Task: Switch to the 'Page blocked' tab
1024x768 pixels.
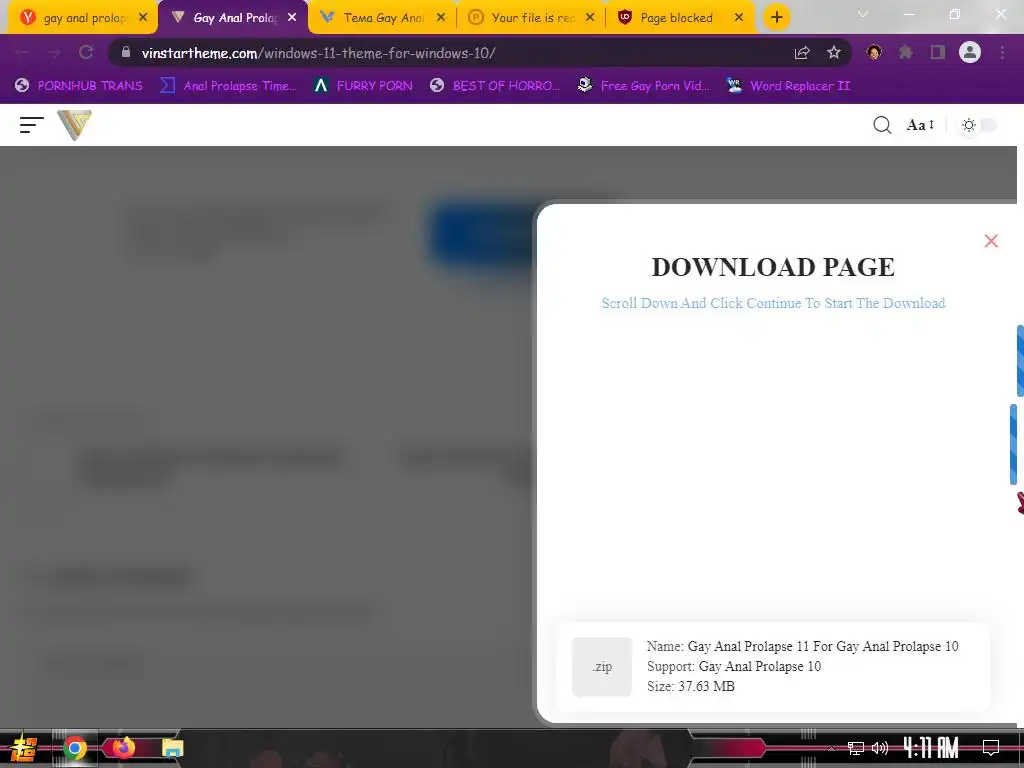Action: click(x=676, y=18)
